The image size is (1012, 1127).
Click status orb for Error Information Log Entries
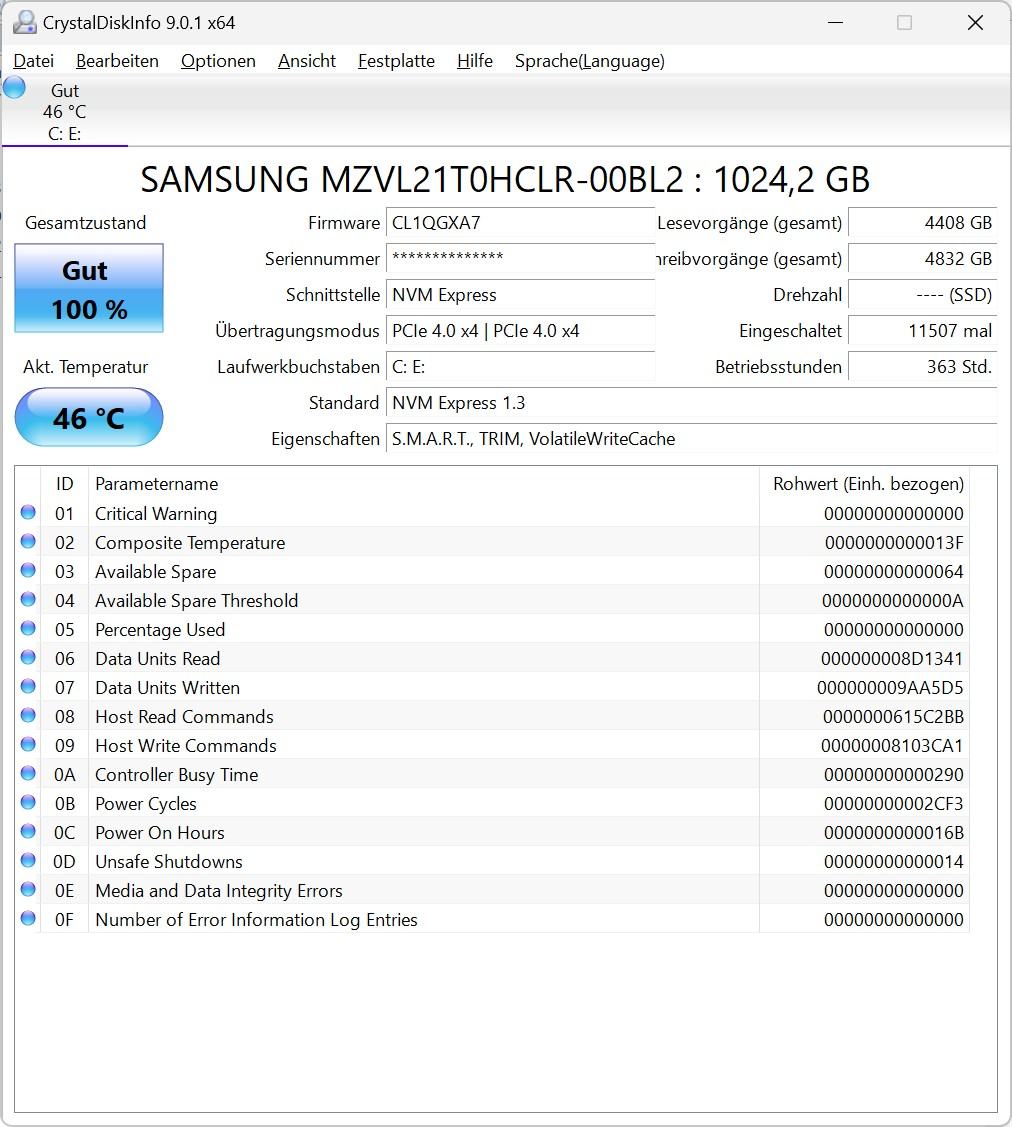28,918
